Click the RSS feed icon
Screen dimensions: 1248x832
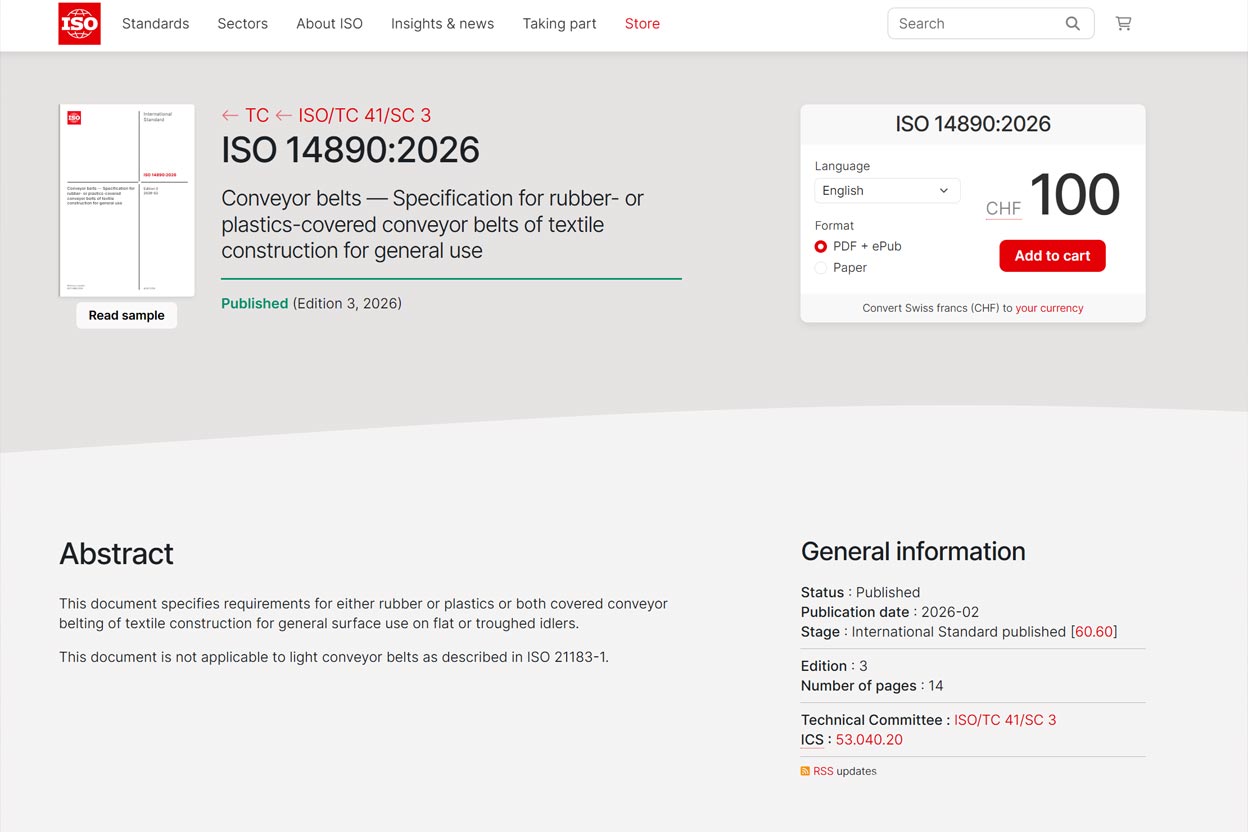click(x=805, y=771)
